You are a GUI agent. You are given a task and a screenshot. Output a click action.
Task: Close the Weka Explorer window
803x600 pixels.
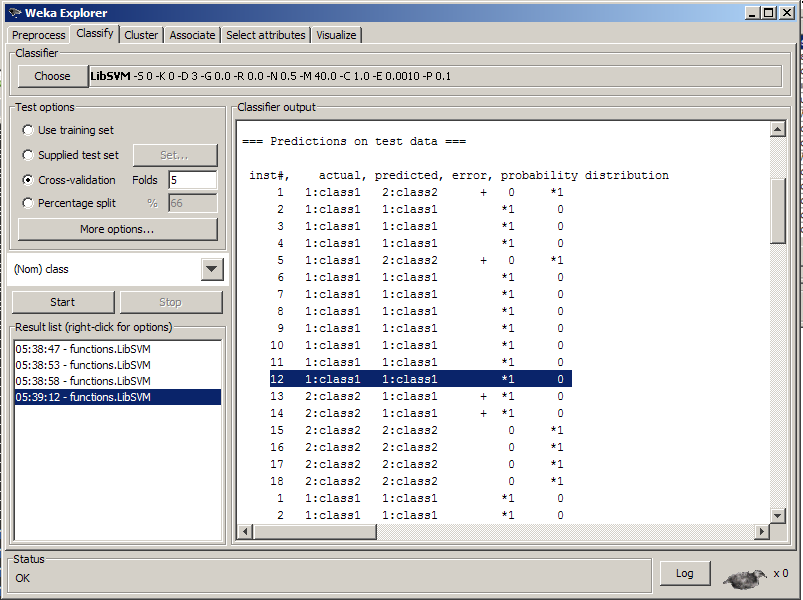(787, 13)
